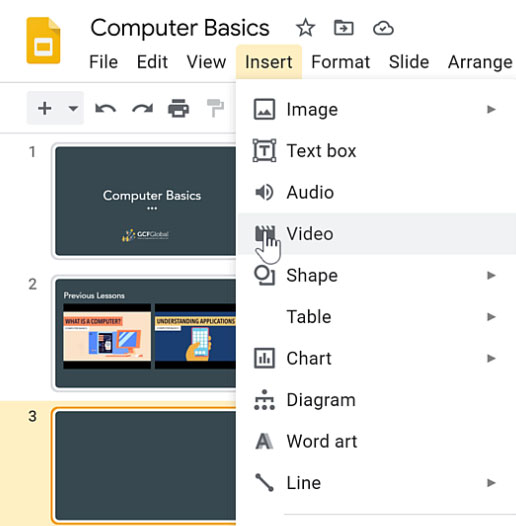516x526 pixels.
Task: Click the Diagram menu item icon
Action: click(264, 400)
